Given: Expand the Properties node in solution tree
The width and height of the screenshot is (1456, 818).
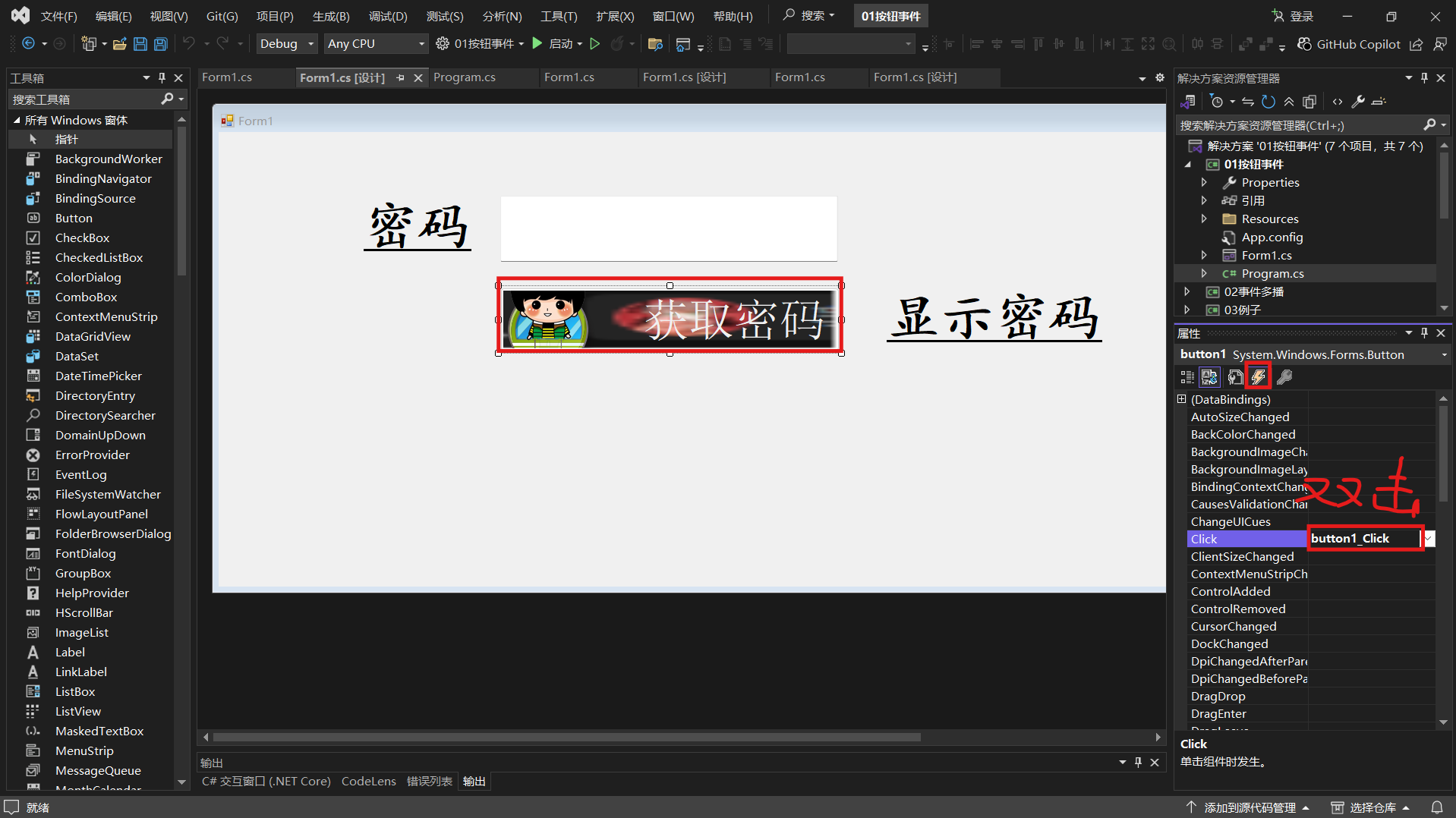Looking at the screenshot, I should 1204,182.
